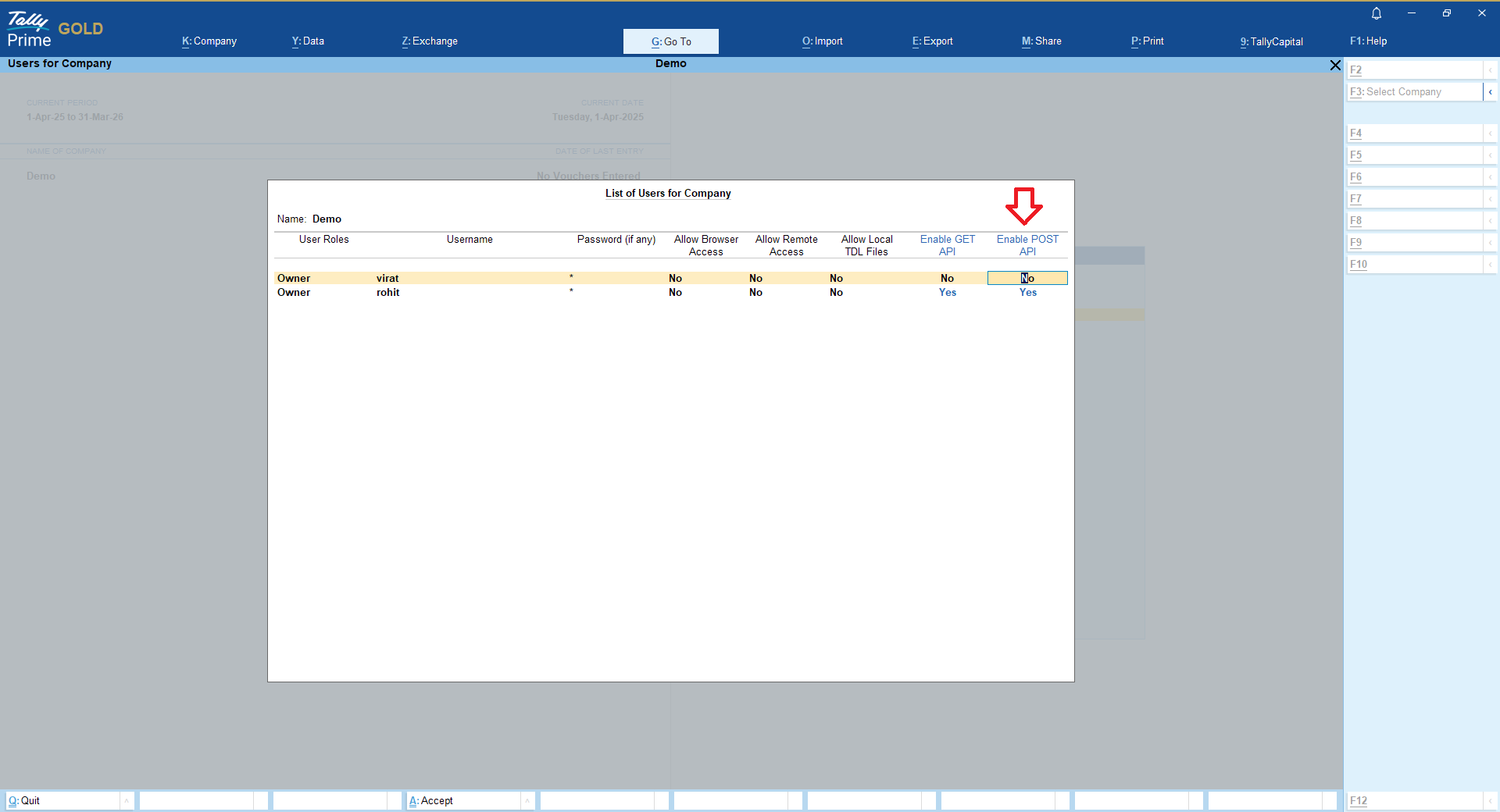Click the F12 button in sidebar

pyautogui.click(x=1414, y=800)
